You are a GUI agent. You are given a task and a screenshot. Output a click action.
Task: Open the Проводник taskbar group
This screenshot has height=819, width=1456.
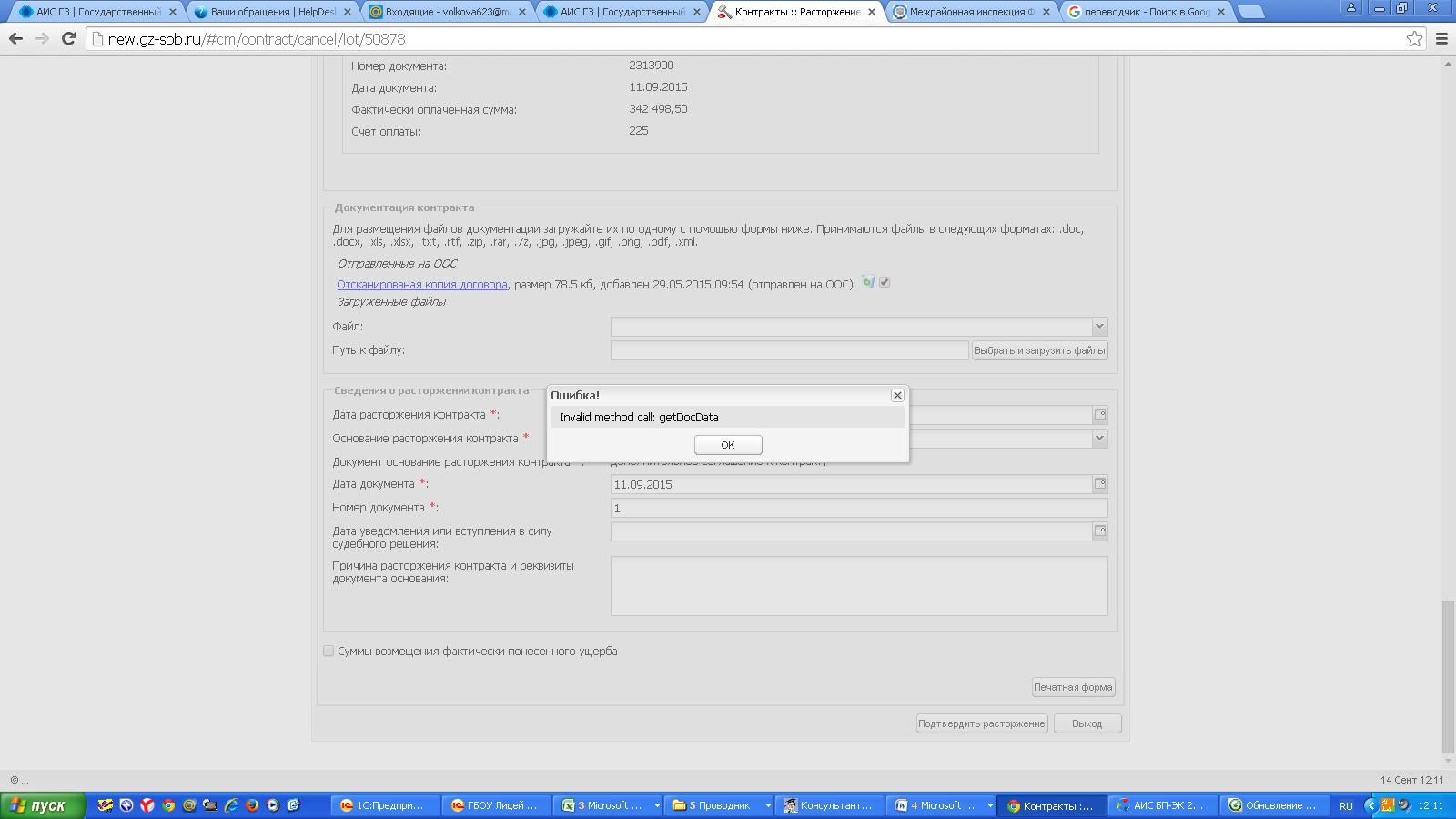pyautogui.click(x=720, y=805)
